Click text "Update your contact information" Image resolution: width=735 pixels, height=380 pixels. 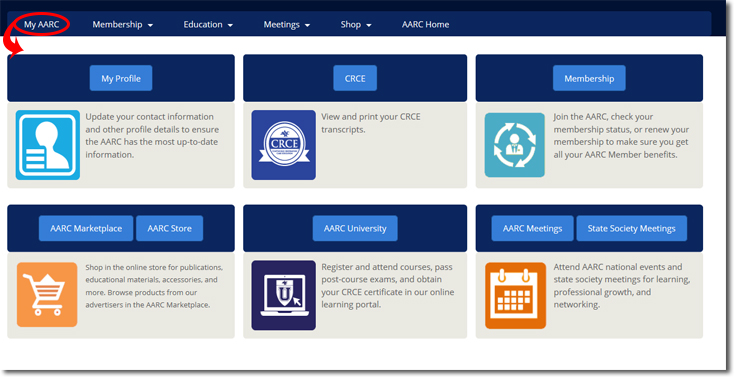(x=150, y=117)
